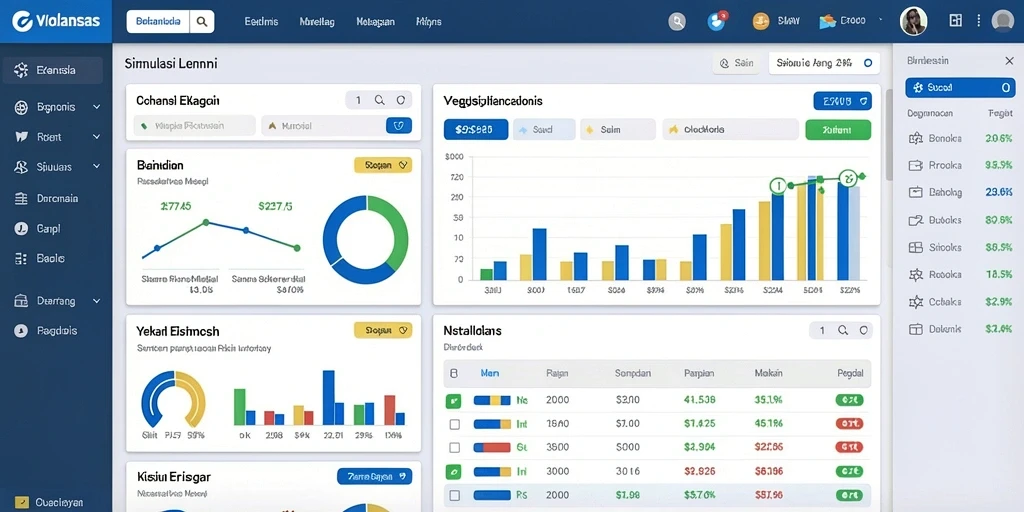Image resolution: width=1024 pixels, height=512 pixels.
Task: Click the search magnifier icon beside Bekantada
Action: 202,22
